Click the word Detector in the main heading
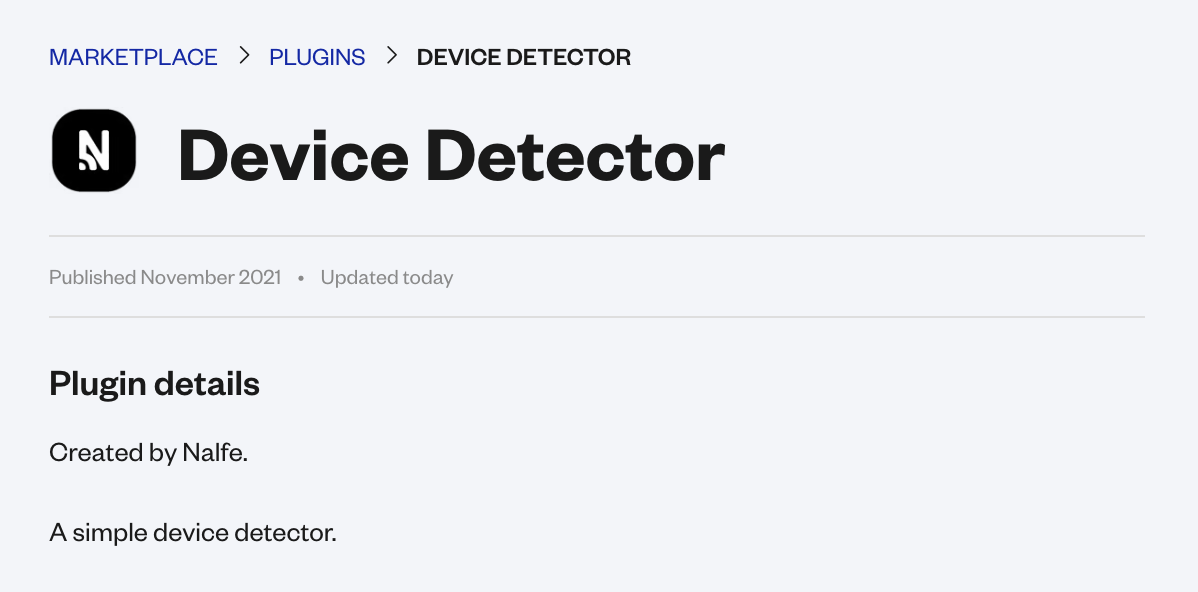The width and height of the screenshot is (1198, 592). [x=575, y=156]
